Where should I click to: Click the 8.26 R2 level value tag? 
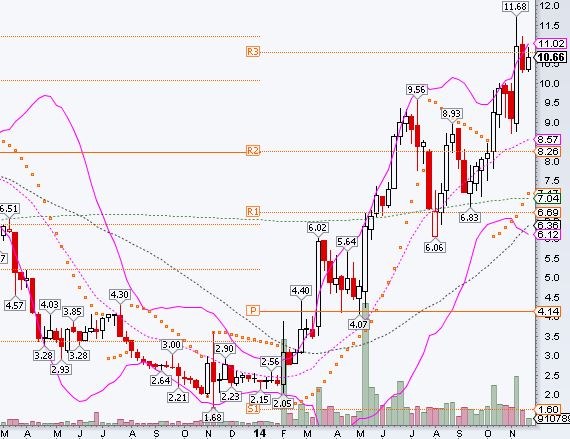[548, 151]
